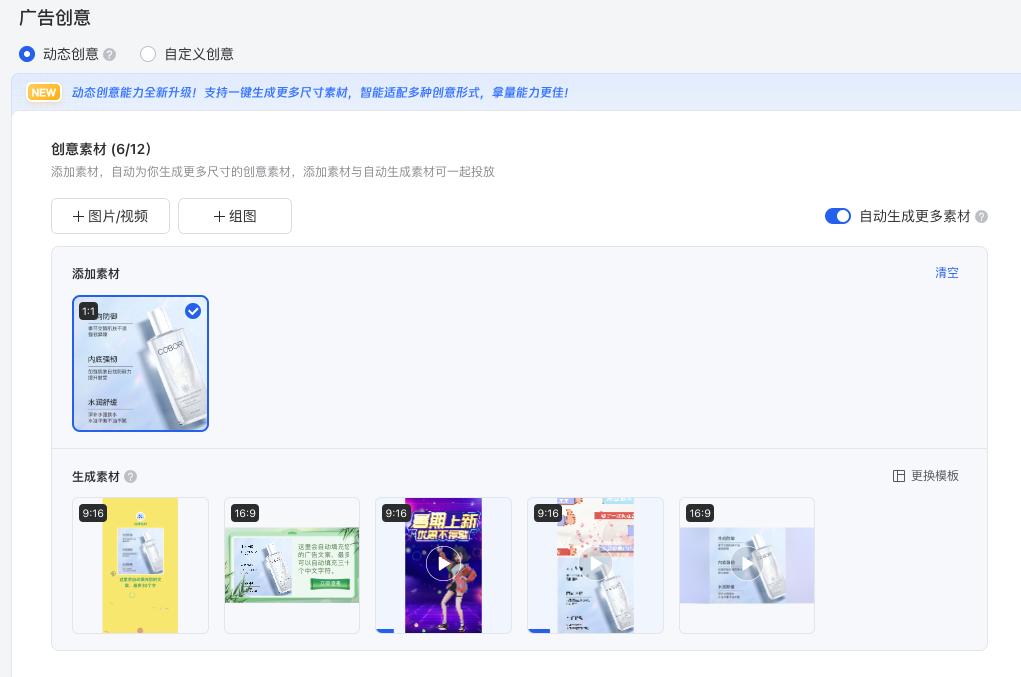Click the 16:9 badge on green bamboo thumbnail
This screenshot has width=1021, height=677.
[245, 513]
